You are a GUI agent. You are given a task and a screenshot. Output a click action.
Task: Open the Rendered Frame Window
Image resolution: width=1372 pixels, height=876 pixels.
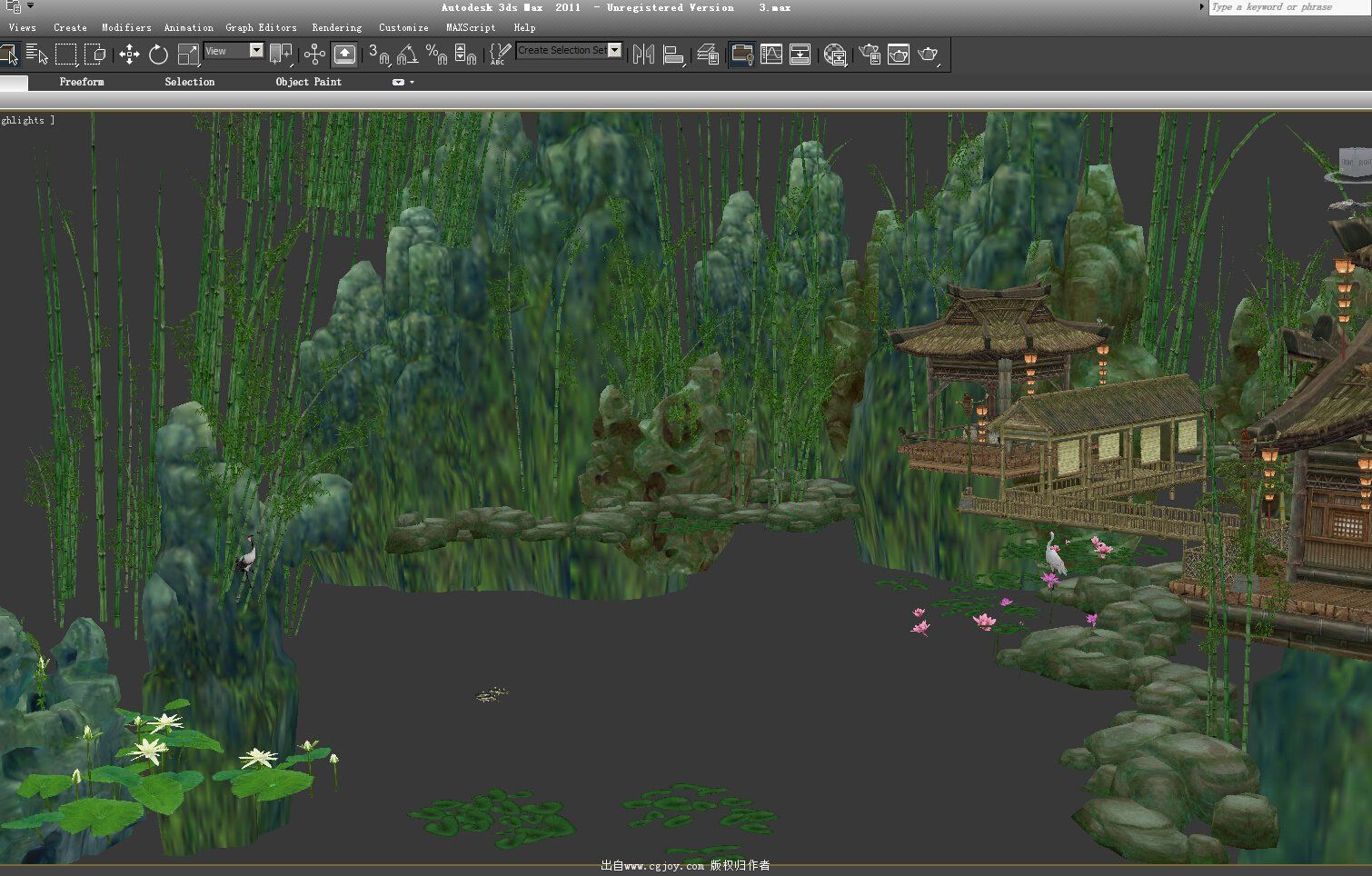[899, 55]
